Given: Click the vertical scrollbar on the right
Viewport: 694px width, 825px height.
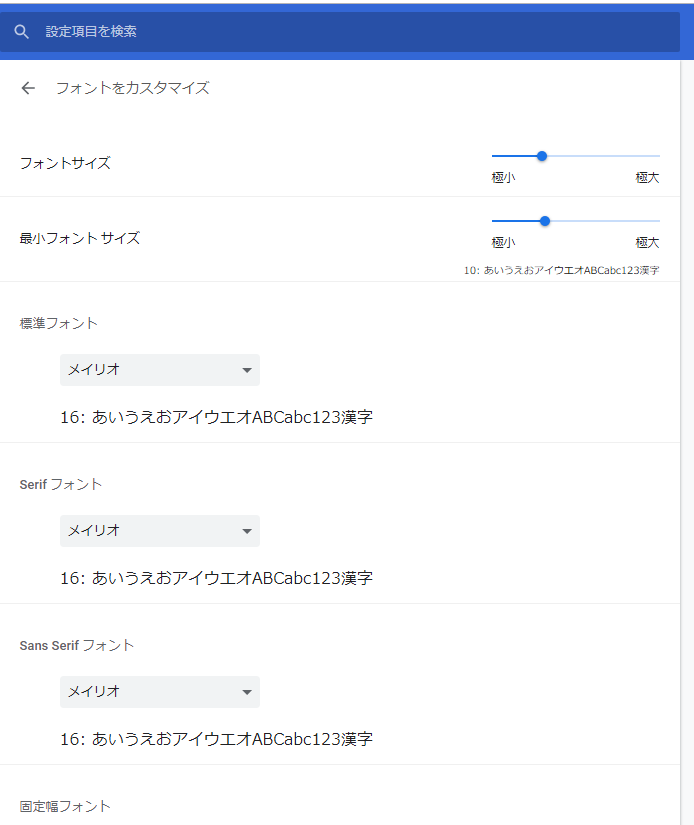Looking at the screenshot, I should tap(686, 400).
